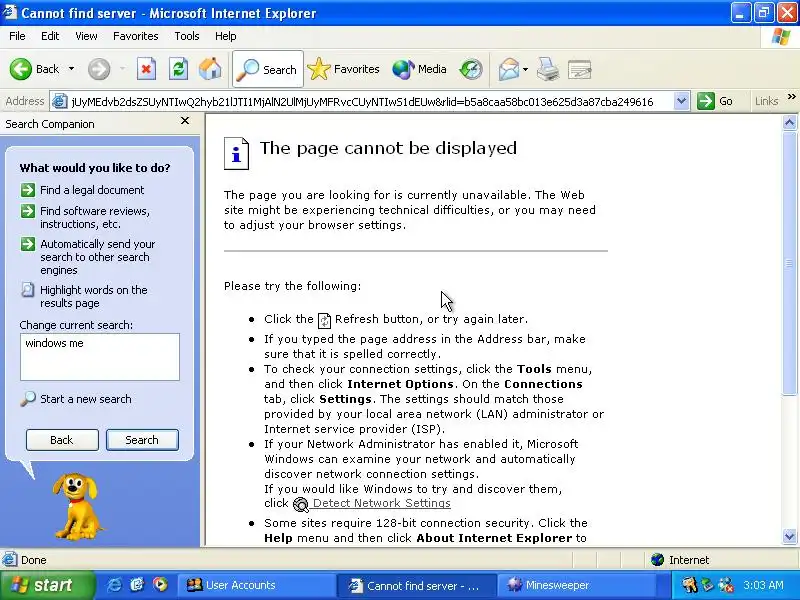Switch to Minesweeper taskbar window
Screen dimensions: 800x600
click(575, 585)
